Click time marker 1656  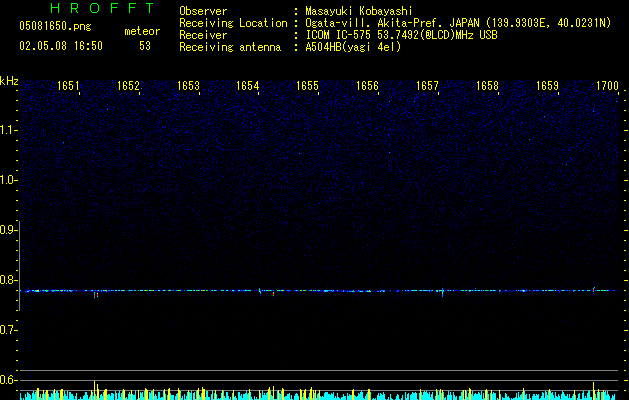[x=367, y=86]
